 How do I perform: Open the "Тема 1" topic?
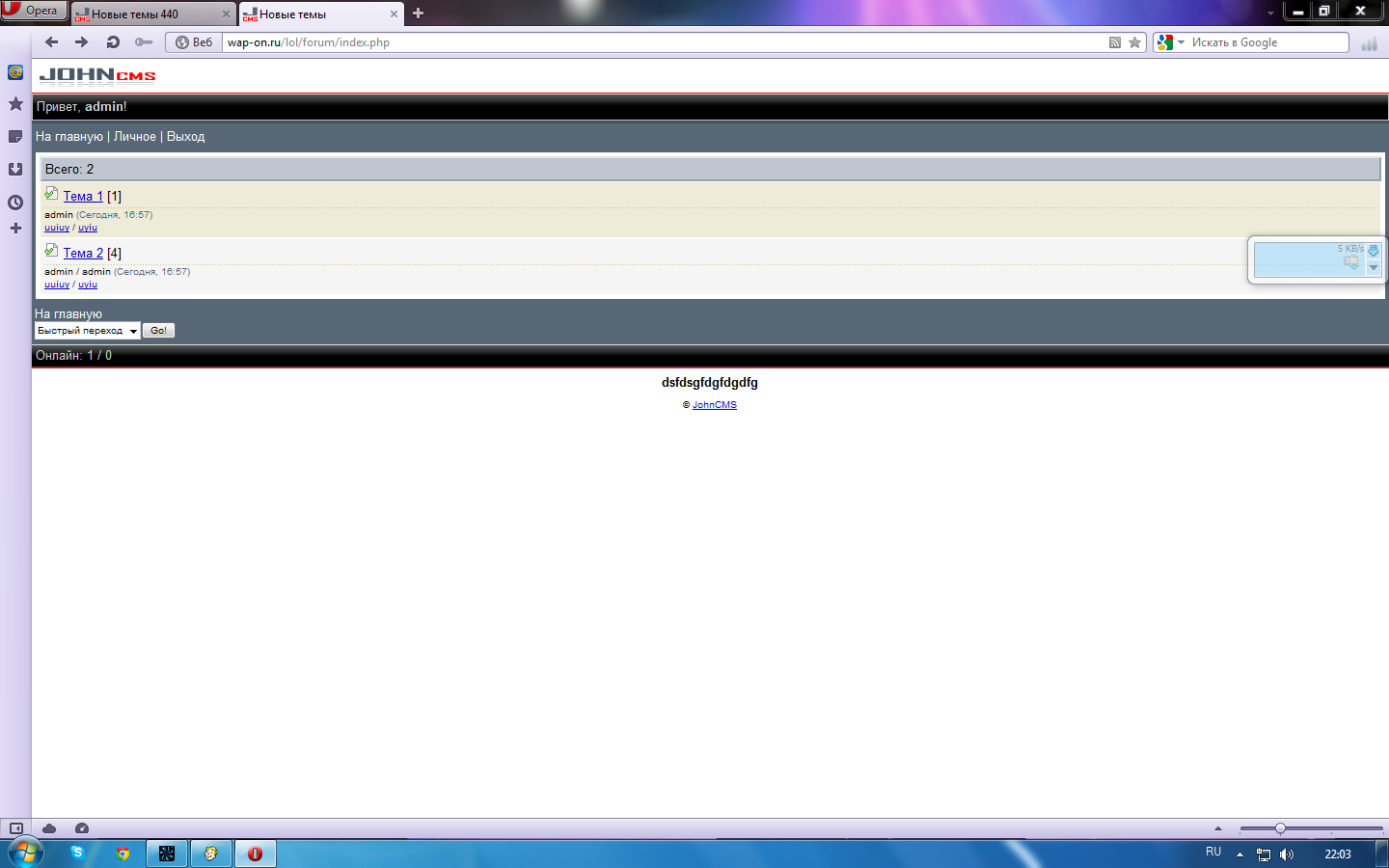(83, 196)
